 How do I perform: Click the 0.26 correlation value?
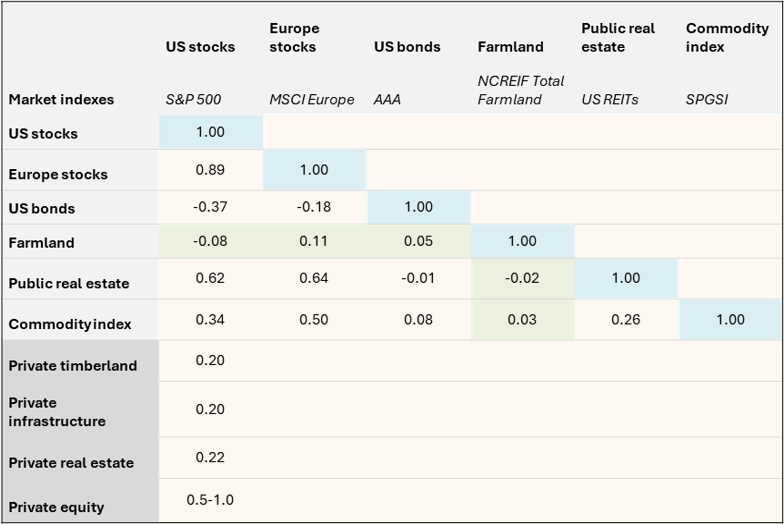coord(626,320)
